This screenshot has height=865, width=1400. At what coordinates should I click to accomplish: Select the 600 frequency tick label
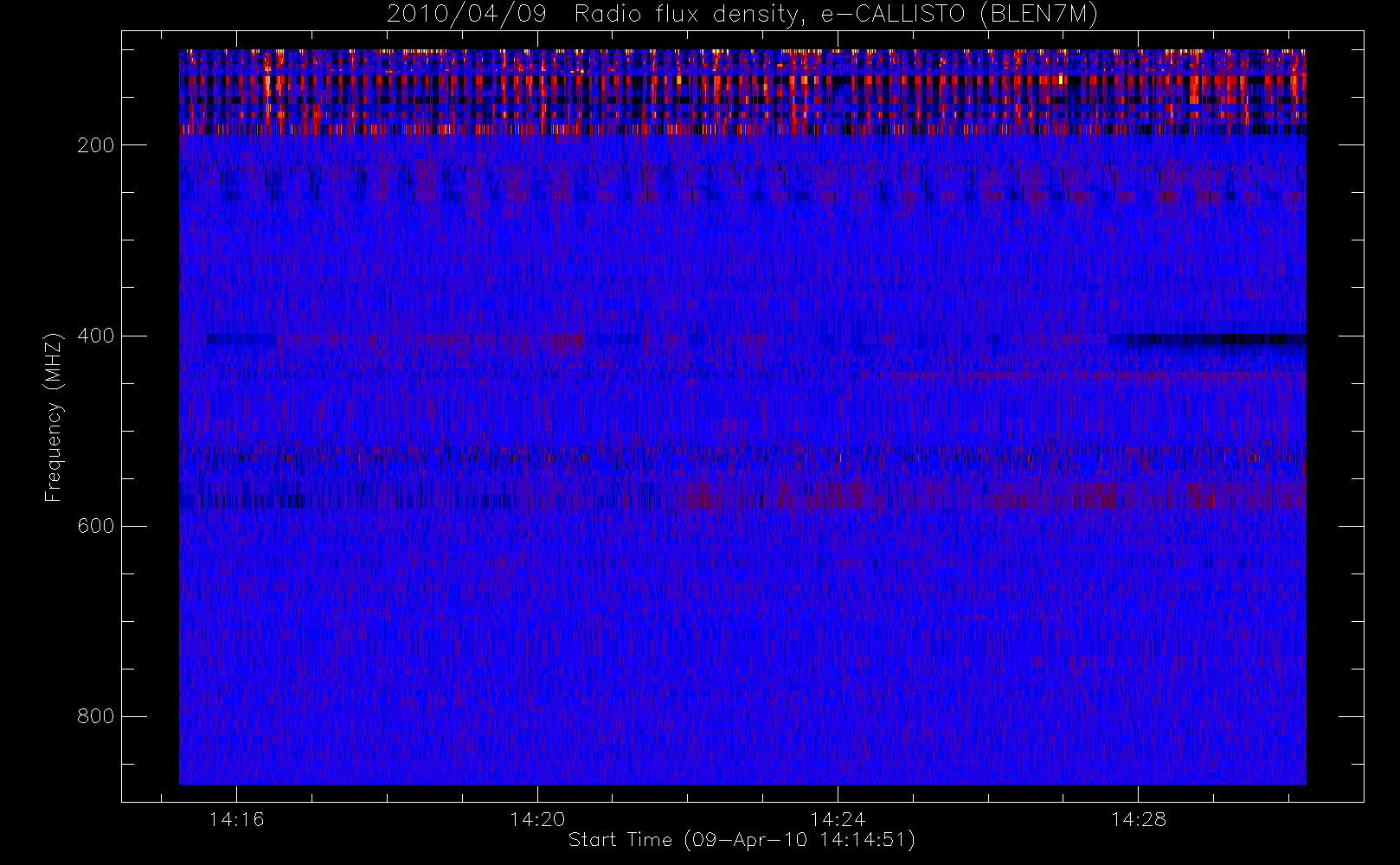click(x=95, y=526)
